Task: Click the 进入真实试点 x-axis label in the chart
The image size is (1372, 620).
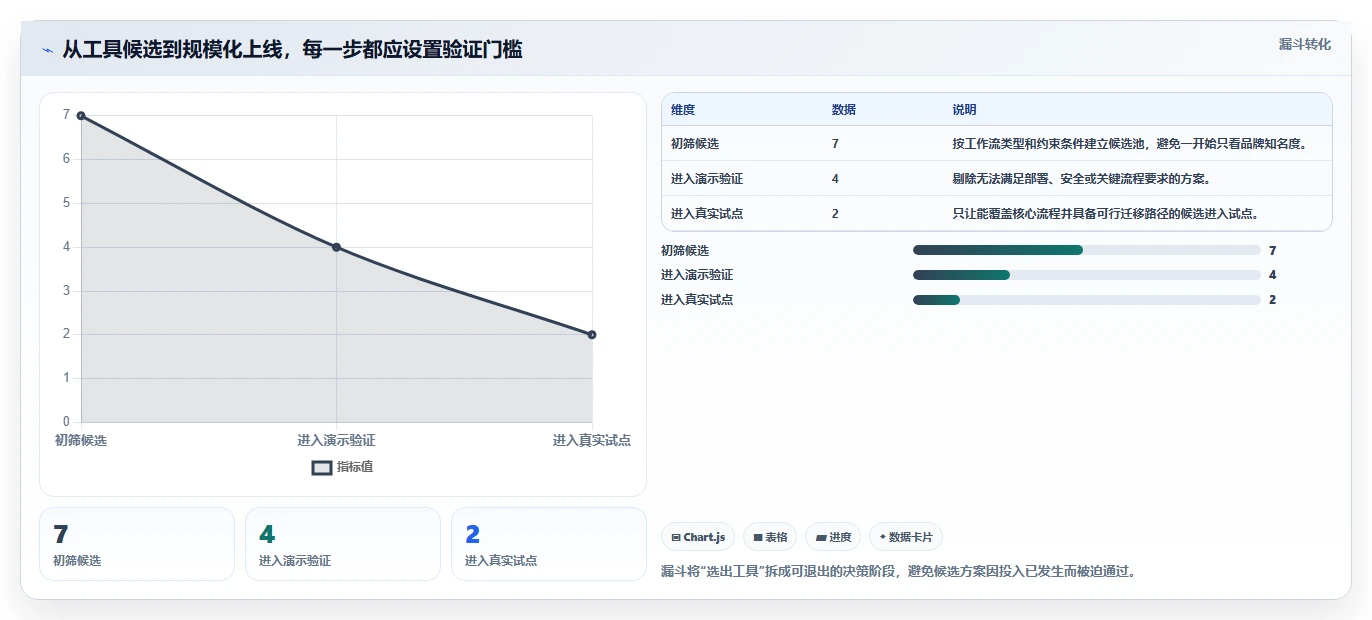Action: pos(592,441)
